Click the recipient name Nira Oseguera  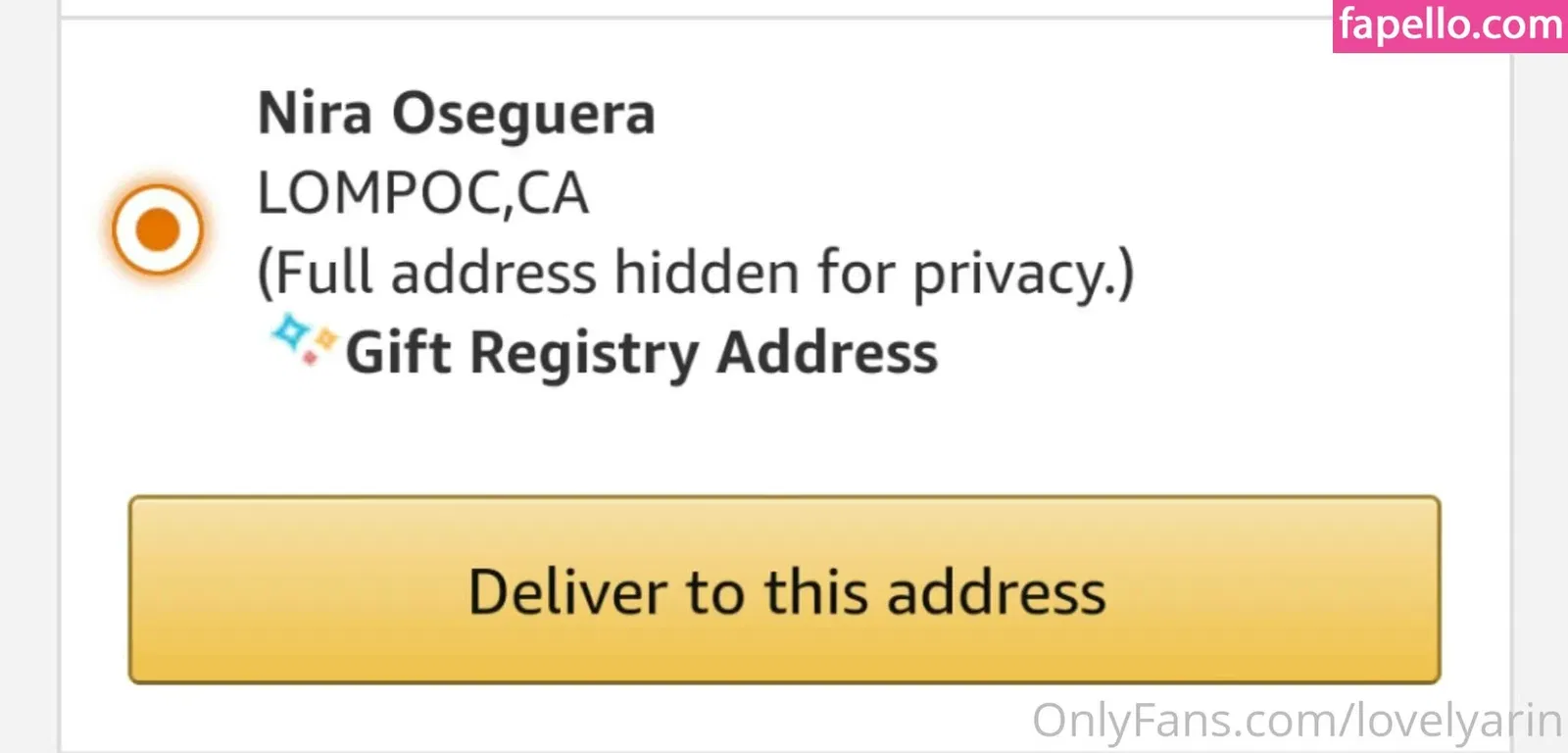456,114
